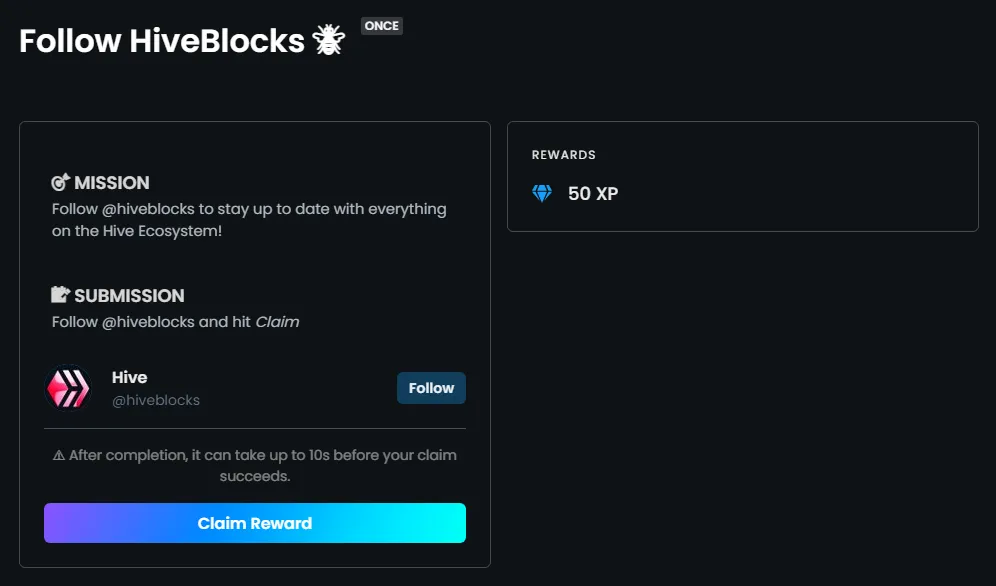Viewport: 996px width, 586px height.
Task: Click the REWARDS label
Action: 563,155
